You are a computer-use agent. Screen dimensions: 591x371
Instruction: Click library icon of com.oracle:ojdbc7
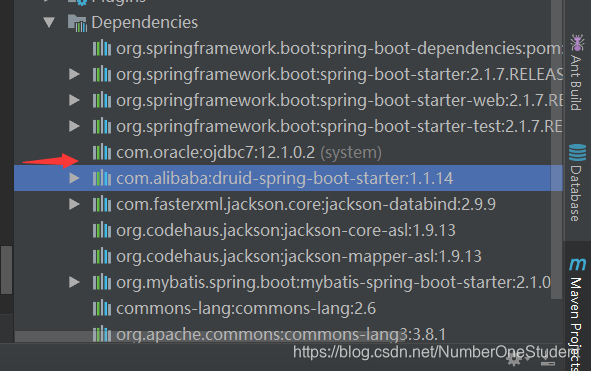pos(102,152)
